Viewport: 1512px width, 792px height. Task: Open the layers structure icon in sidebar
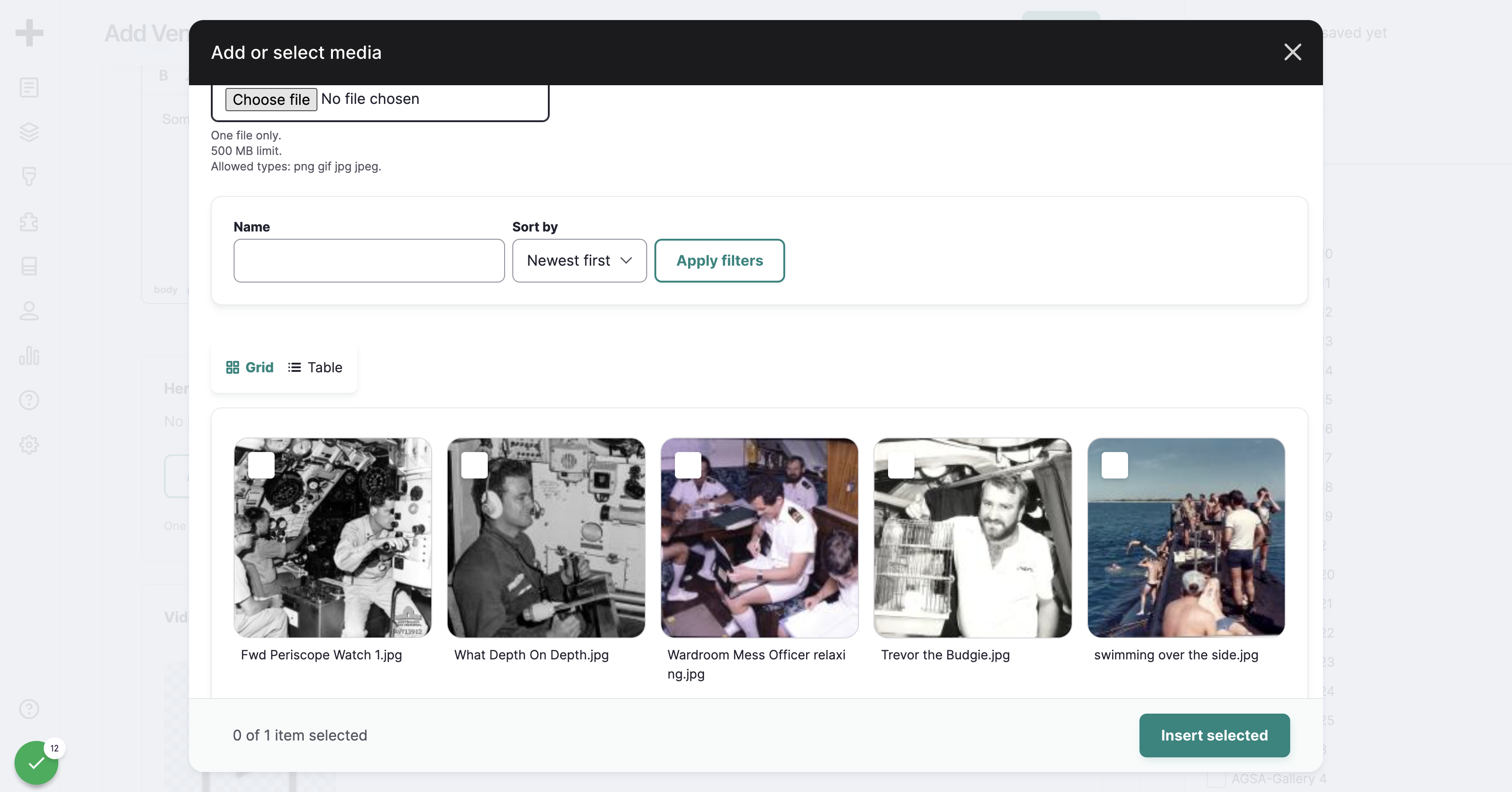coord(29,132)
